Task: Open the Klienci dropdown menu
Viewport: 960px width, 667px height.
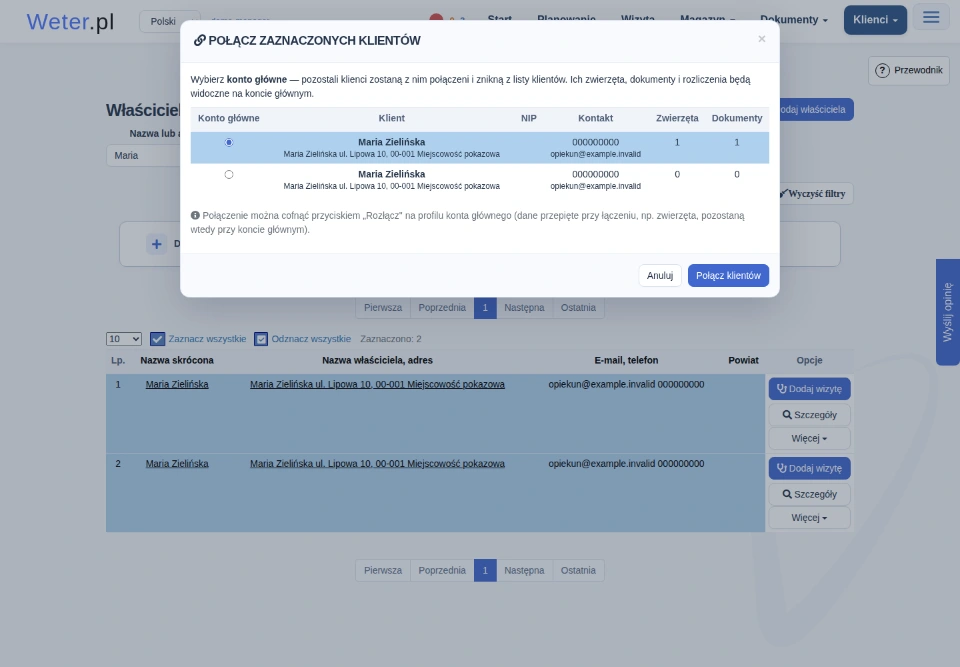Action: click(x=875, y=20)
